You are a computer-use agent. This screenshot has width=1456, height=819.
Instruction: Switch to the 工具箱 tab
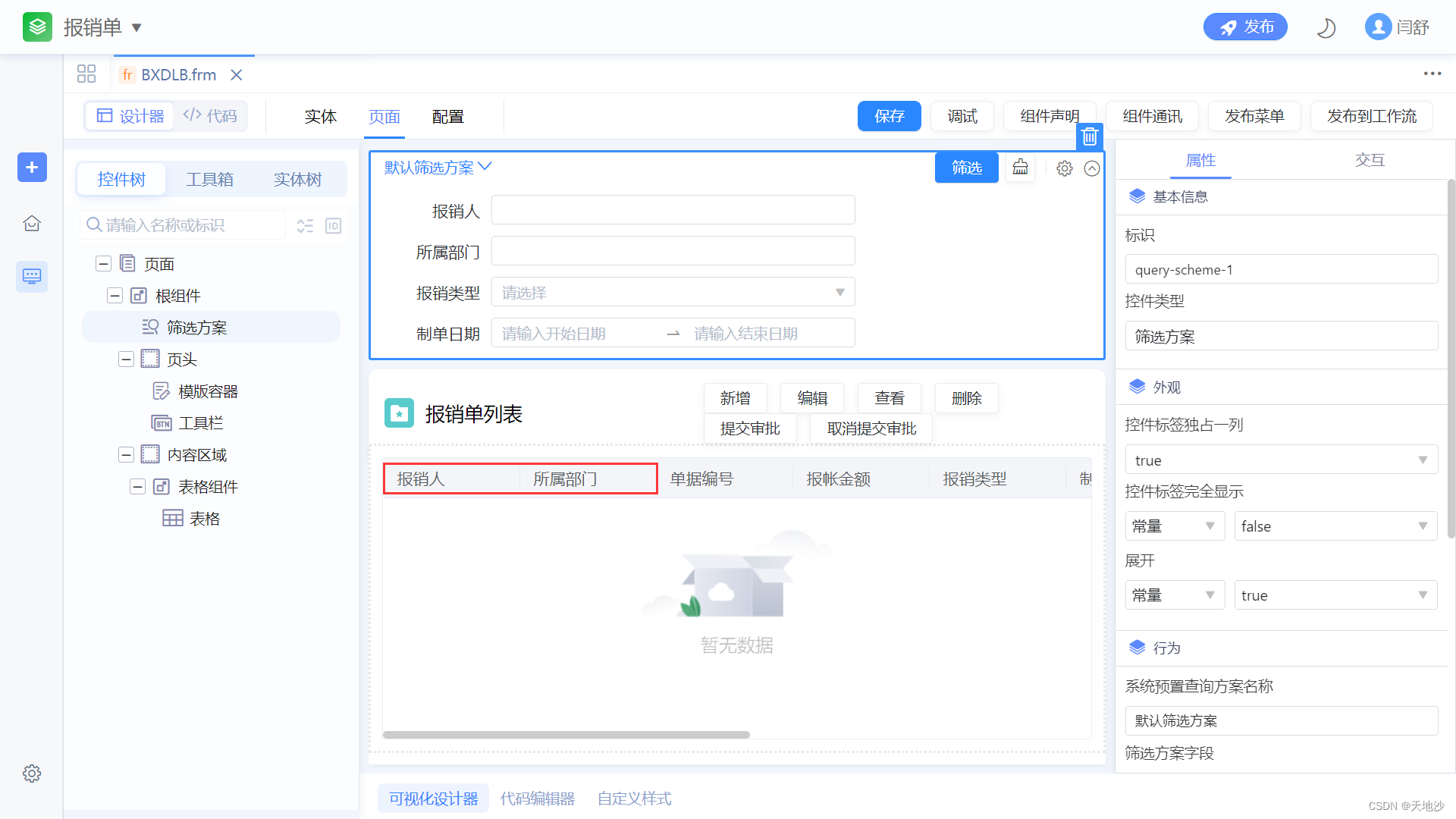(x=210, y=180)
